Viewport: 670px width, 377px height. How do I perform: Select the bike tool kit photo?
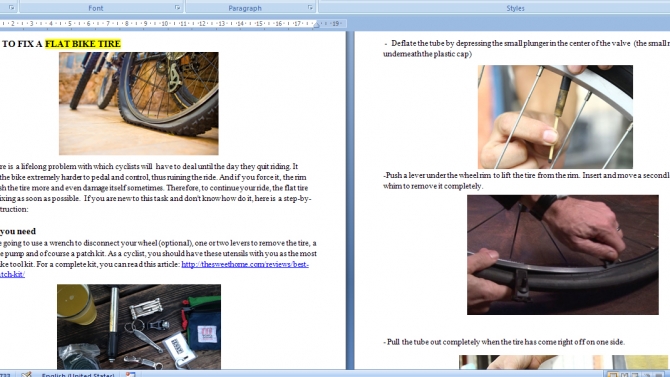coord(139,327)
